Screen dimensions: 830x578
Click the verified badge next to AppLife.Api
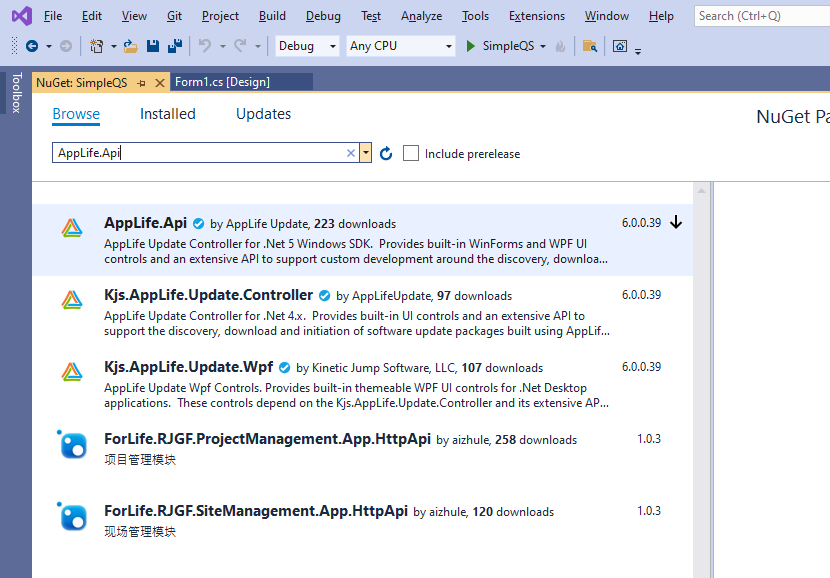click(x=199, y=224)
